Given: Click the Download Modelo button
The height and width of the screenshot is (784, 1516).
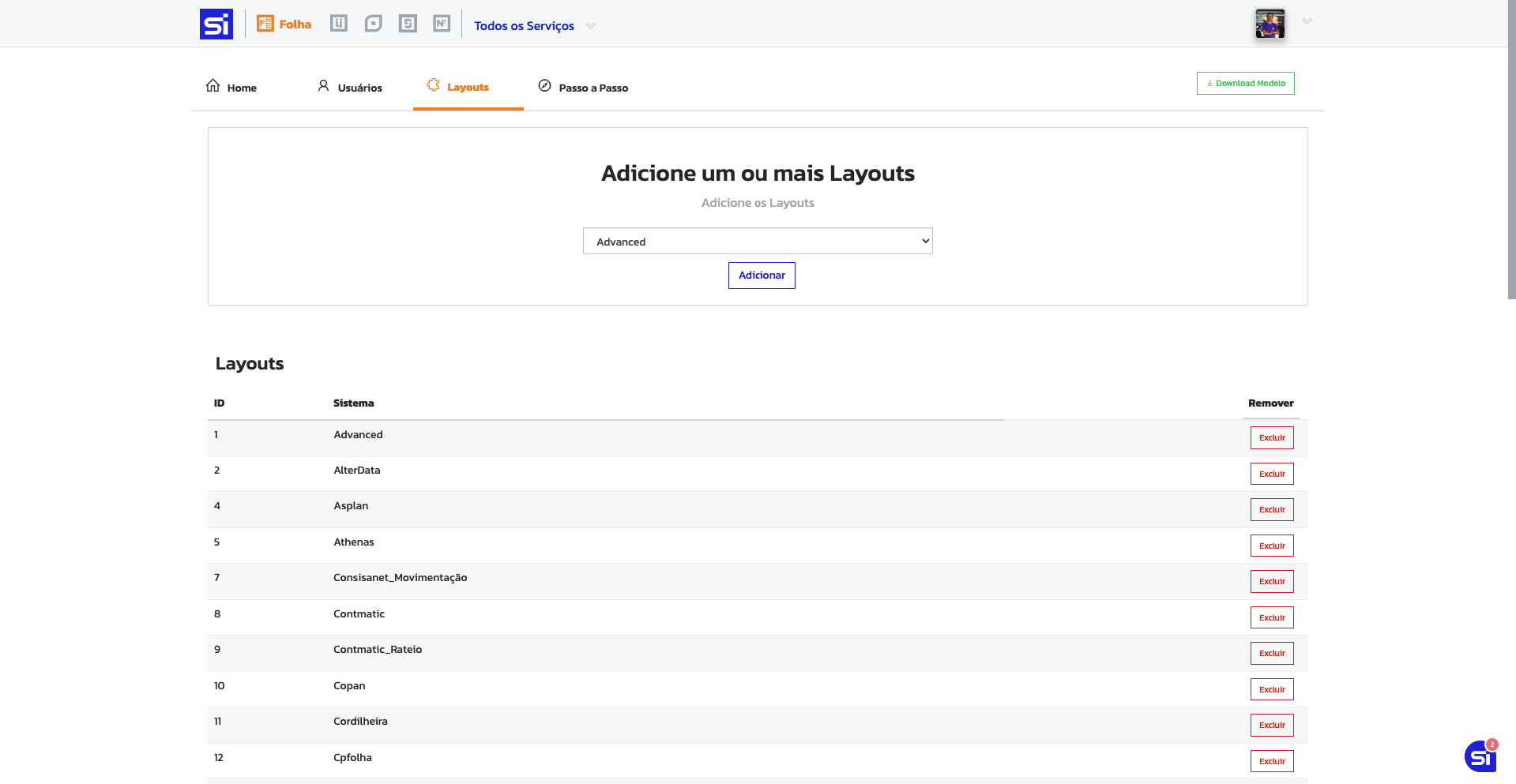Looking at the screenshot, I should (x=1245, y=83).
